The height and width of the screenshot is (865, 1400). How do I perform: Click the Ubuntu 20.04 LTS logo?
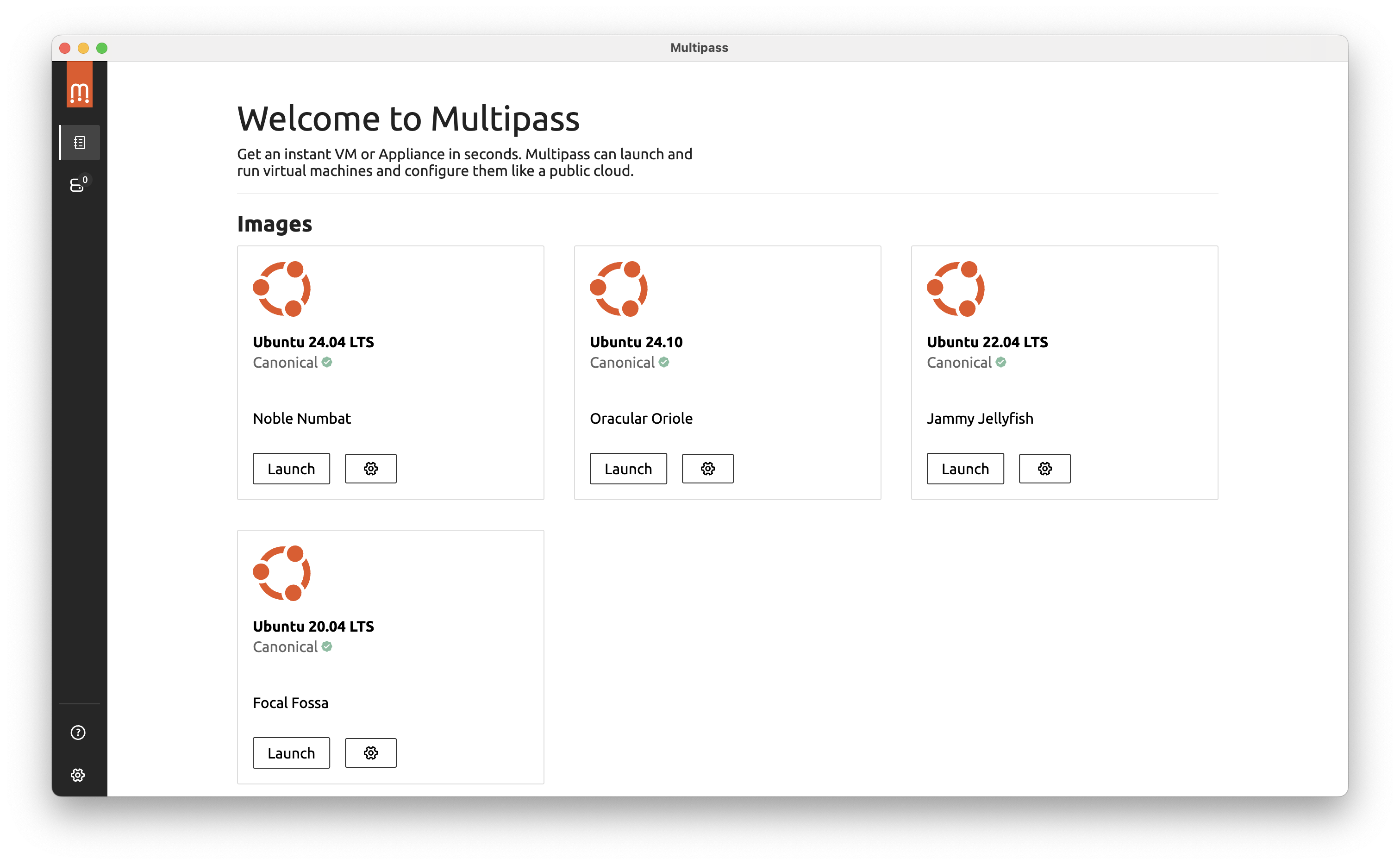pyautogui.click(x=282, y=573)
